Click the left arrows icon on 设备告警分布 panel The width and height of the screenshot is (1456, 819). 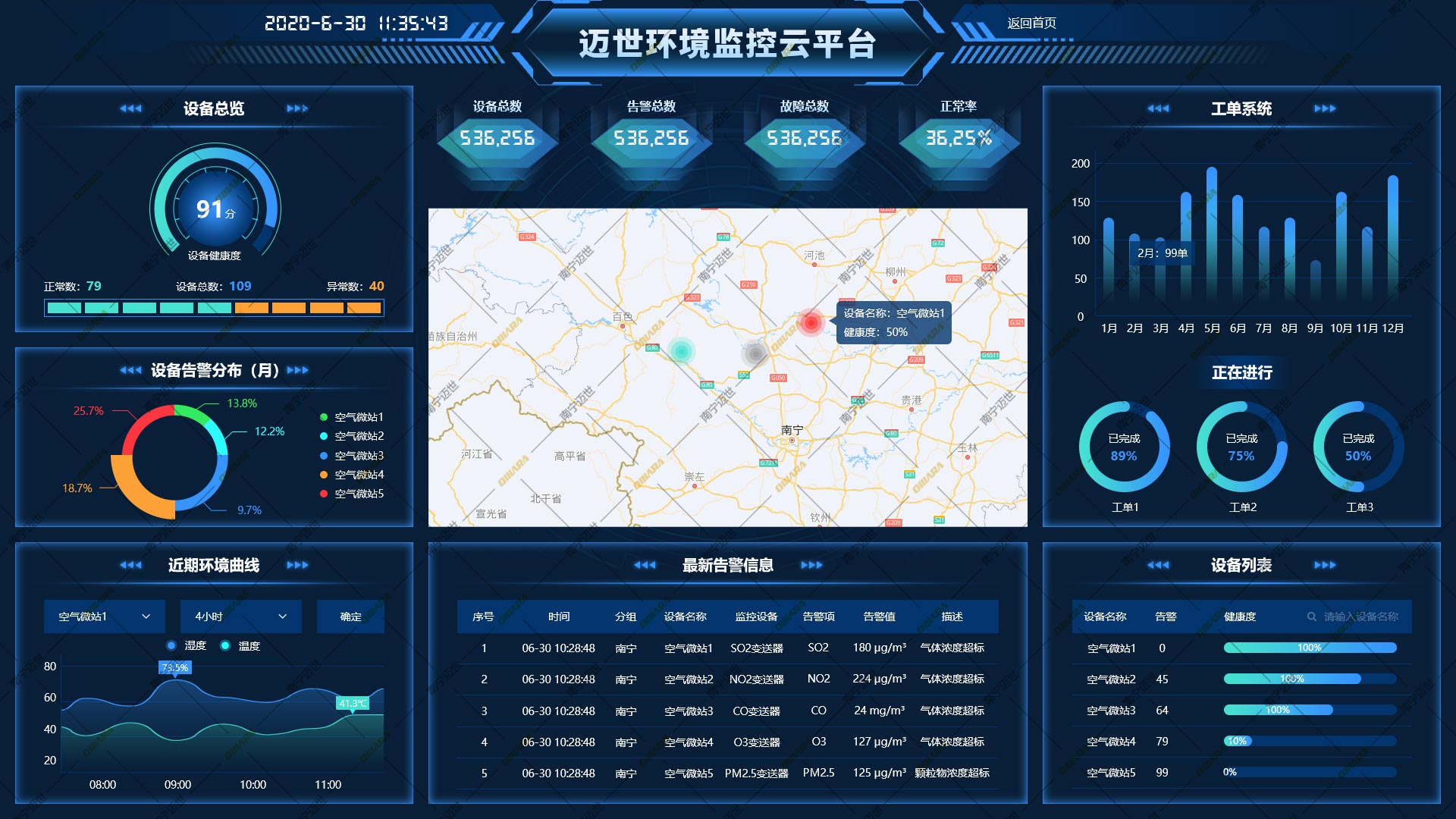click(130, 371)
